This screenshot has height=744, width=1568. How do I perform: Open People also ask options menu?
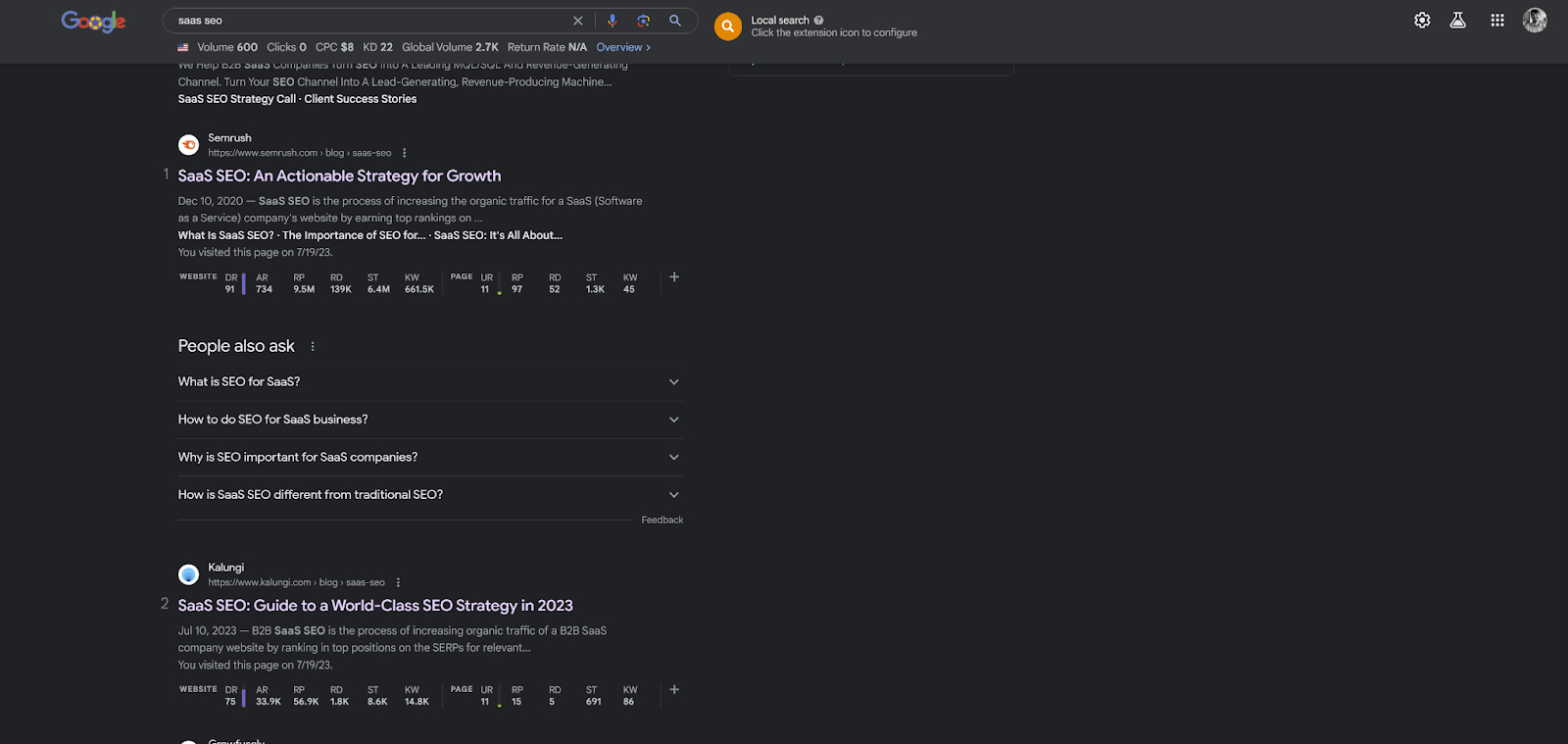point(313,346)
